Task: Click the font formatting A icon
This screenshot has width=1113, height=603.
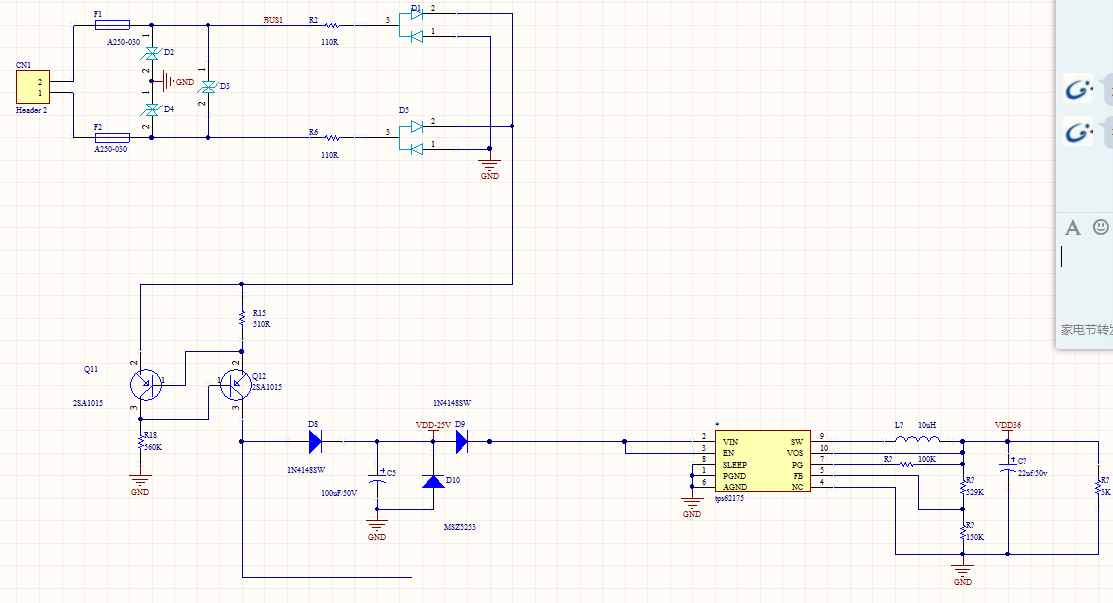Action: click(1073, 228)
